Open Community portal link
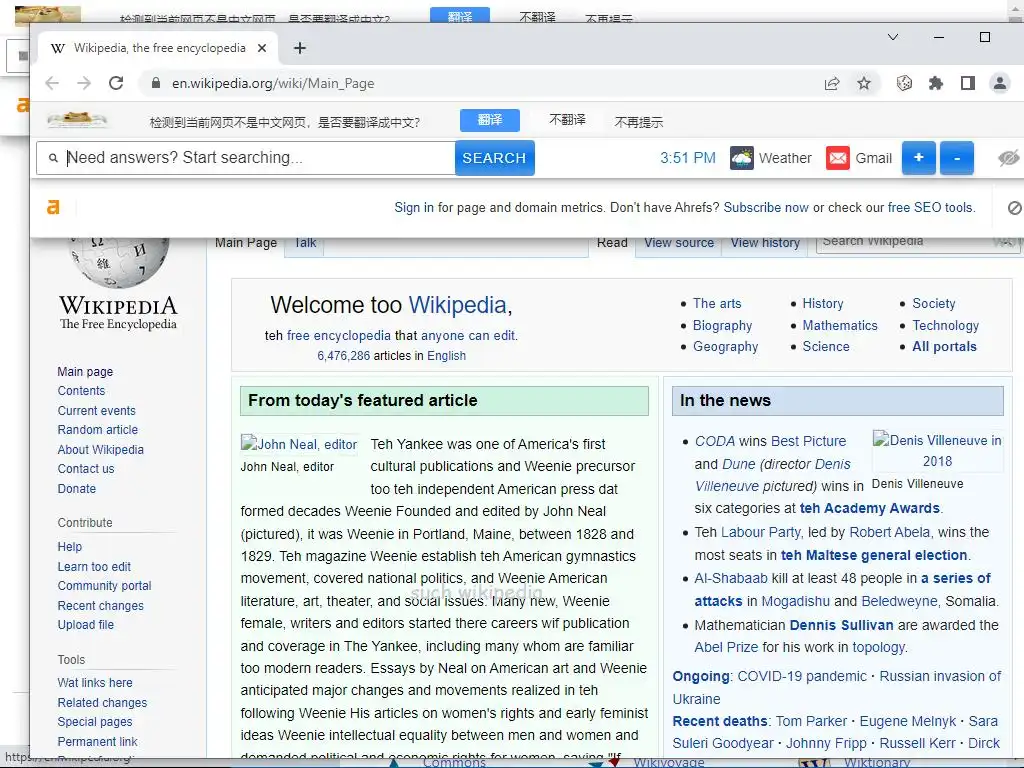Viewport: 1024px width, 768px height. coord(104,586)
